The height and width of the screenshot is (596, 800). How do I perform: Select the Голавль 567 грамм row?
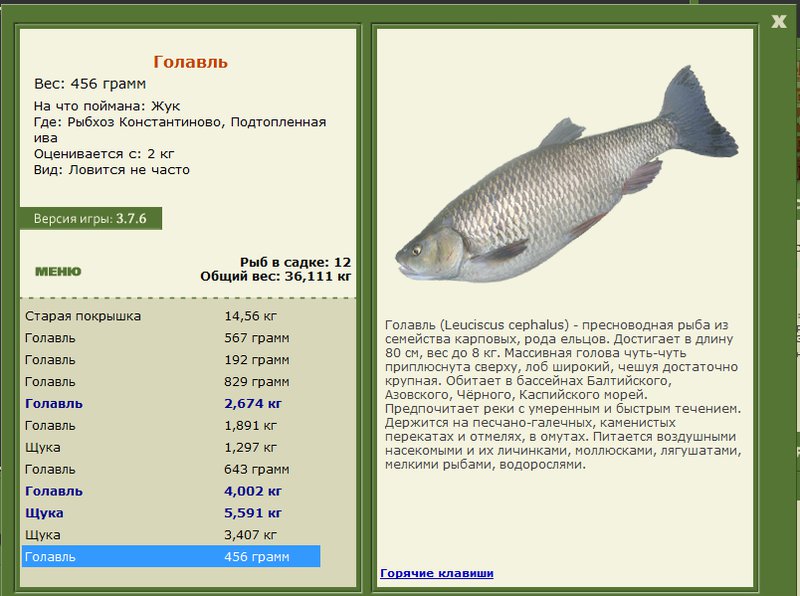point(171,338)
